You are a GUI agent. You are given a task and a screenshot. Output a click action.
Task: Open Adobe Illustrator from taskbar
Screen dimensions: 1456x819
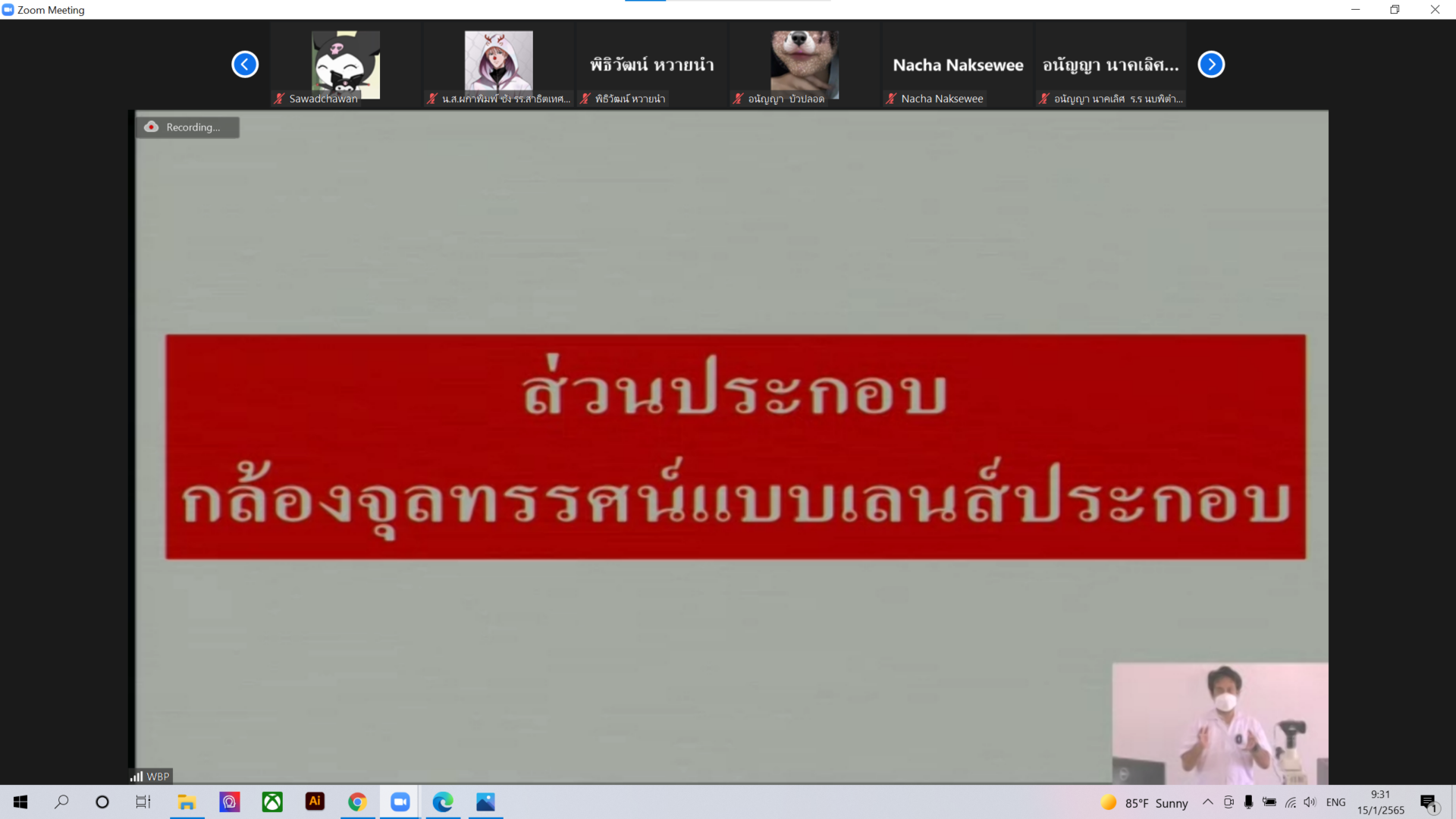(315, 802)
